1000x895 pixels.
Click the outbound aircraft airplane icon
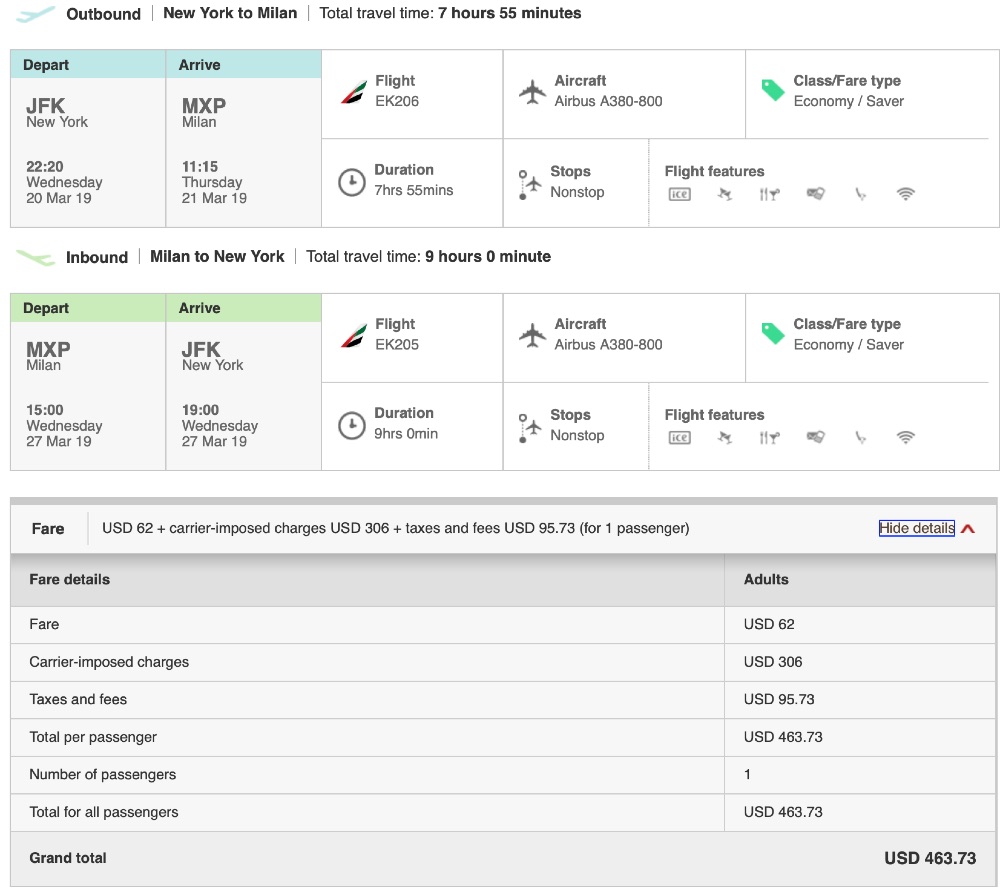point(532,92)
